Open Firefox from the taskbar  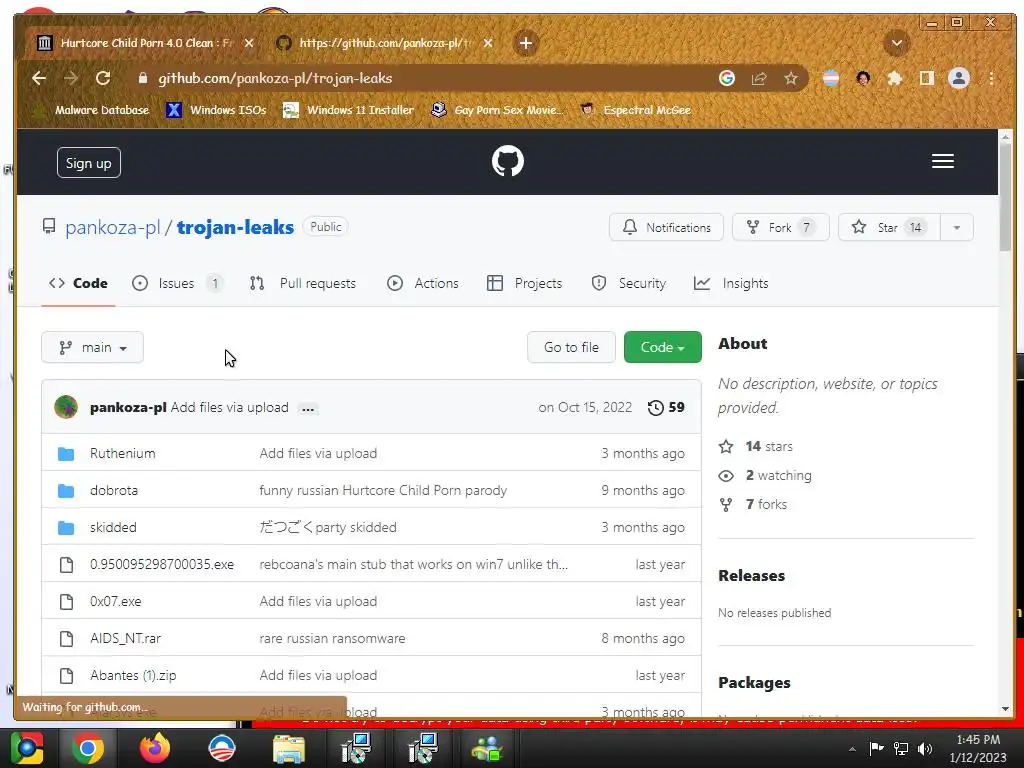155,748
